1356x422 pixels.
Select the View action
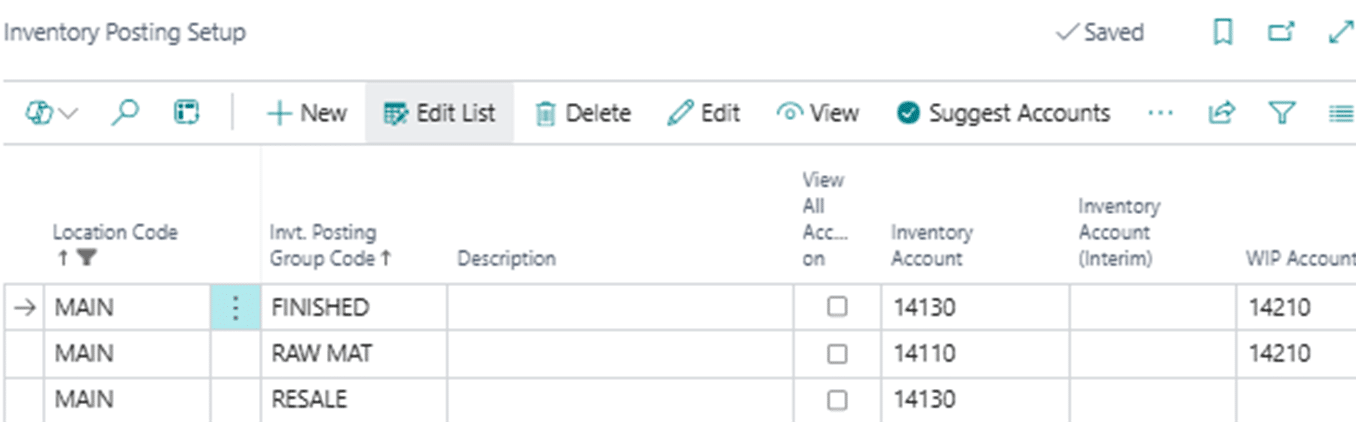pos(818,113)
